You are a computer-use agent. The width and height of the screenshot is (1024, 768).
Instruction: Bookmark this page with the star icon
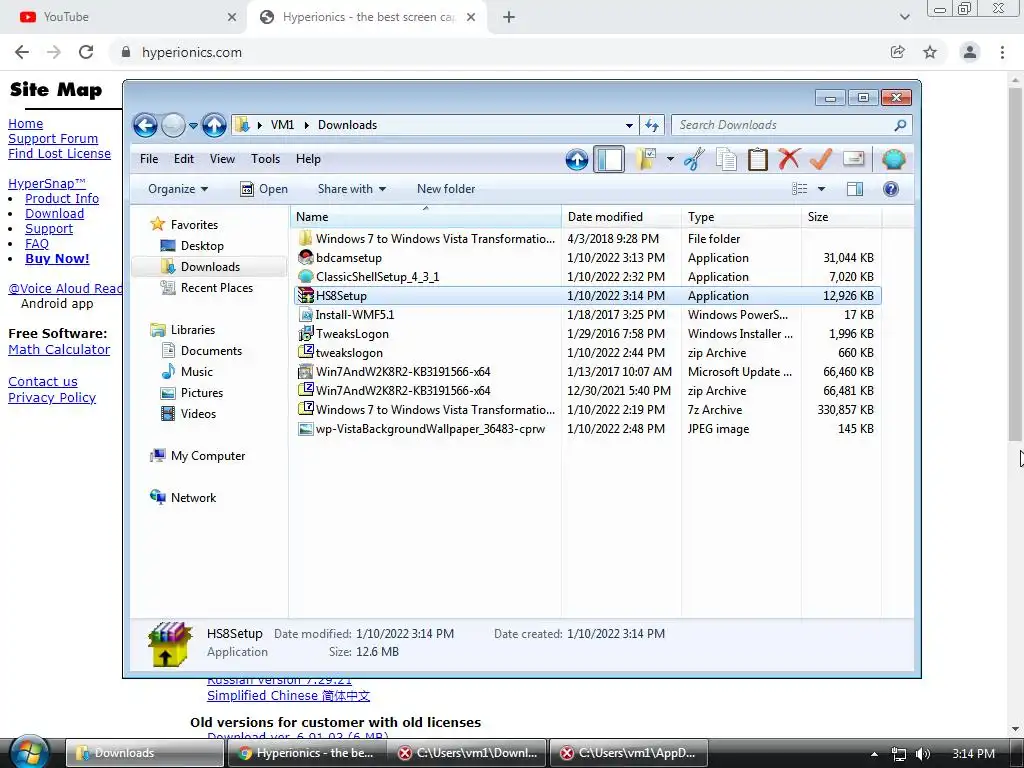coord(930,52)
